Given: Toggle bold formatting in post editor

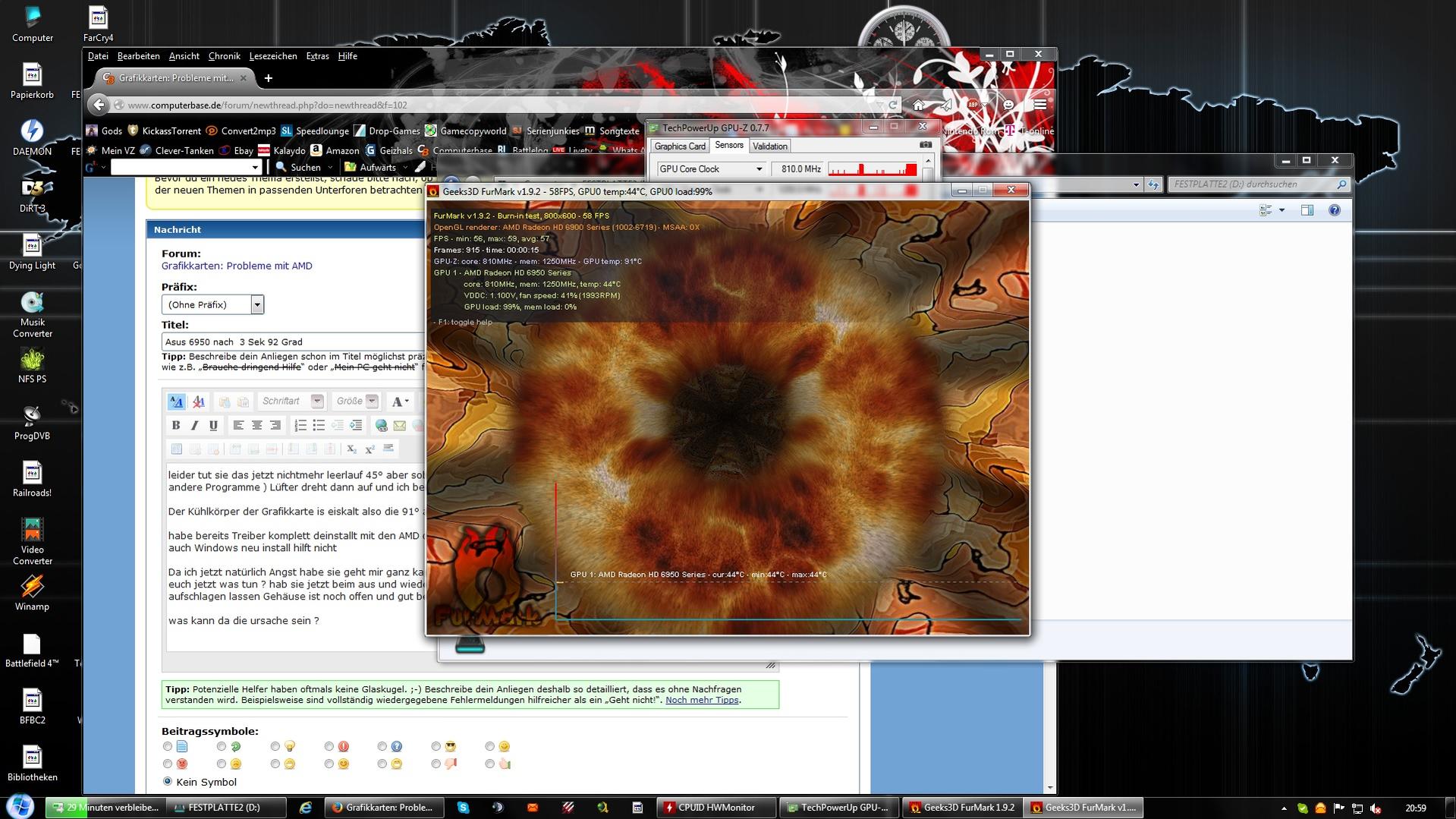Looking at the screenshot, I should (x=176, y=426).
